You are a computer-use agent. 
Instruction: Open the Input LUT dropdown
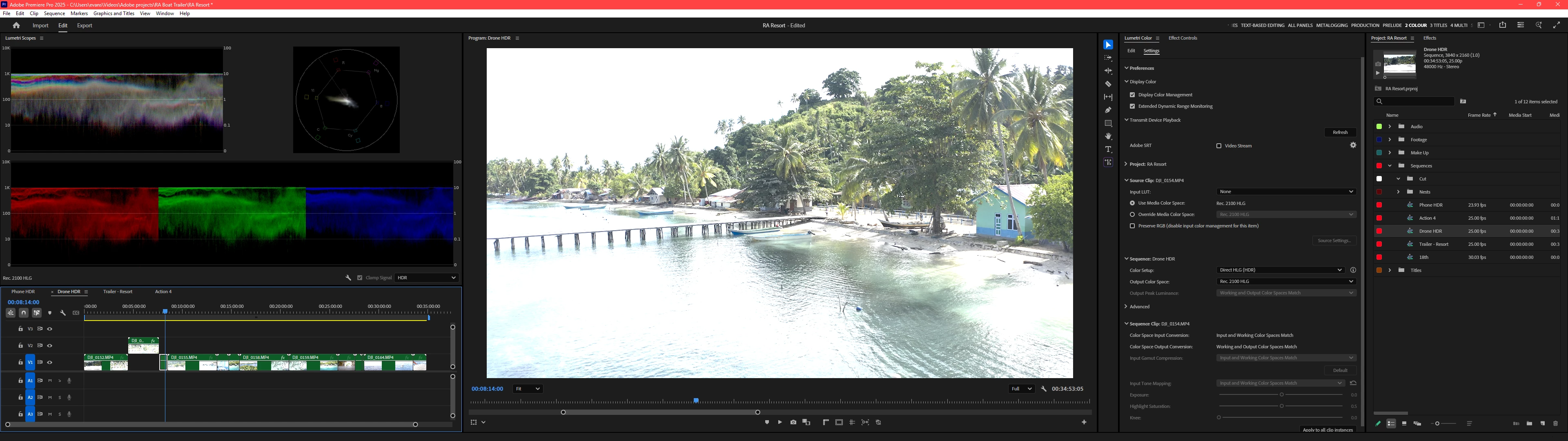point(1285,192)
